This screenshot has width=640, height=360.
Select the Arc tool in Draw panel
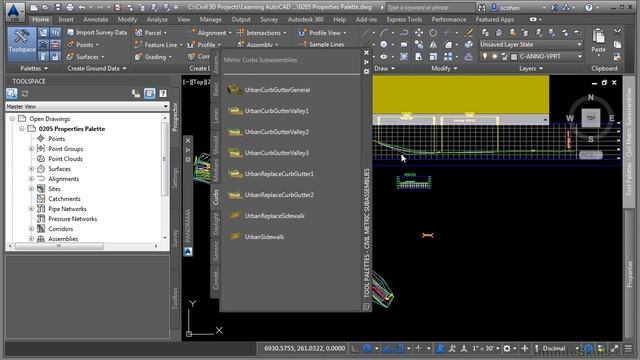click(x=384, y=33)
